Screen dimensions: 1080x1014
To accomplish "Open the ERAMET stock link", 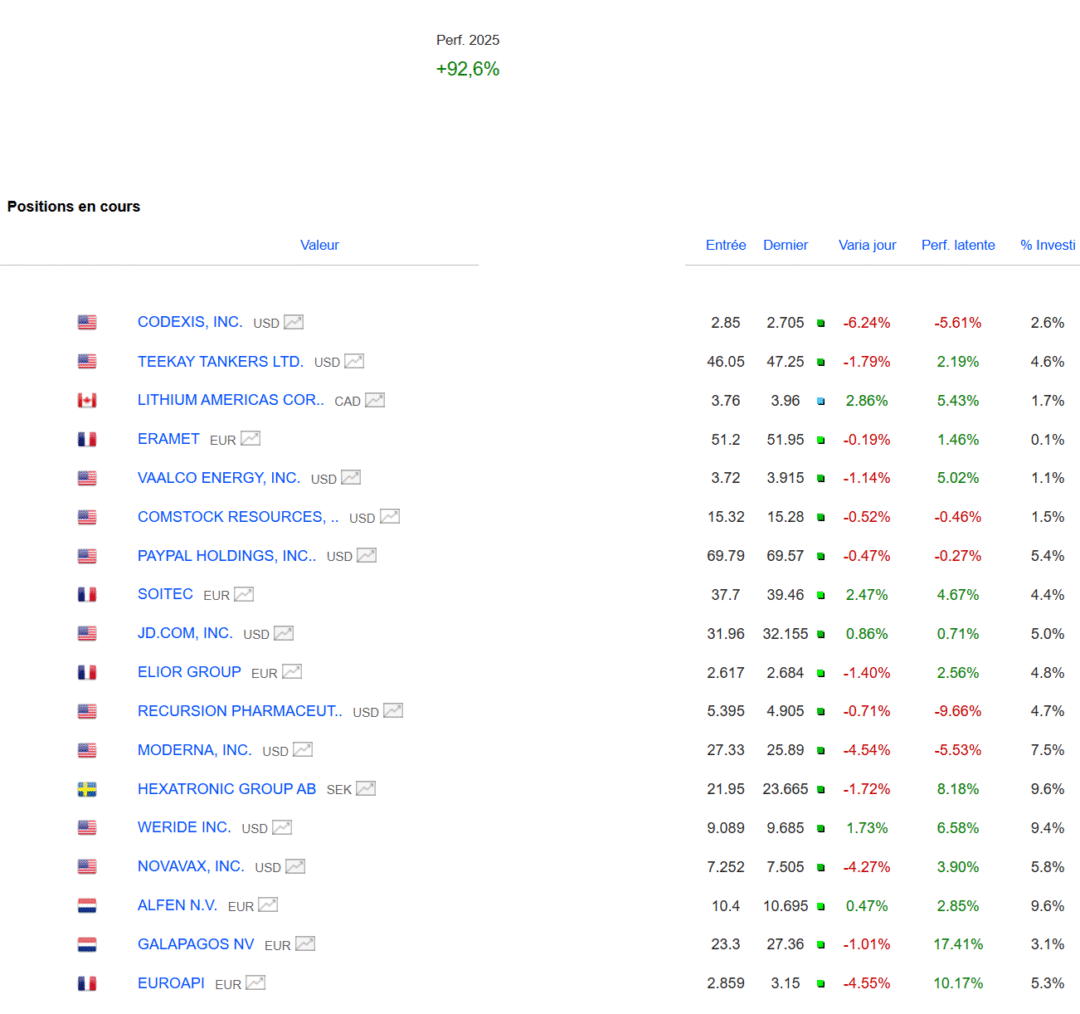I will tap(168, 439).
